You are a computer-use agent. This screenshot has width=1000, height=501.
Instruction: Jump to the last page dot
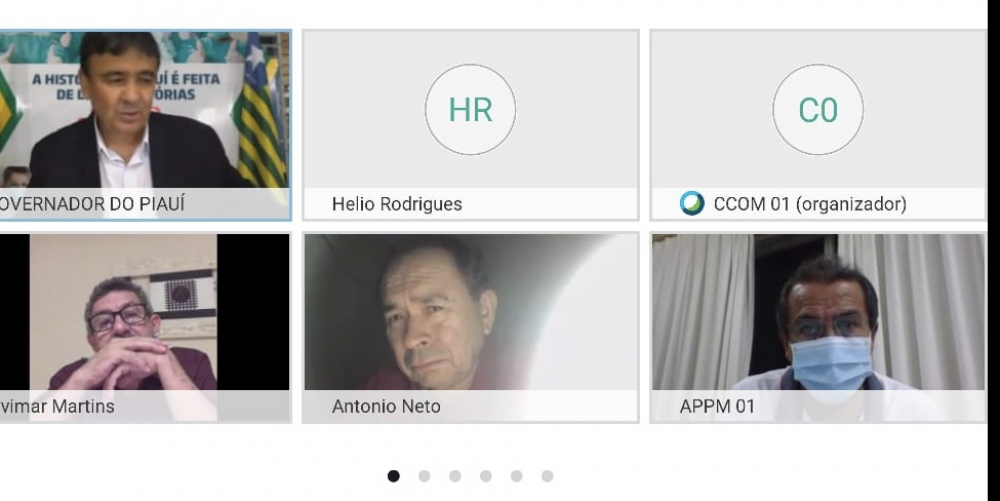tap(548, 476)
